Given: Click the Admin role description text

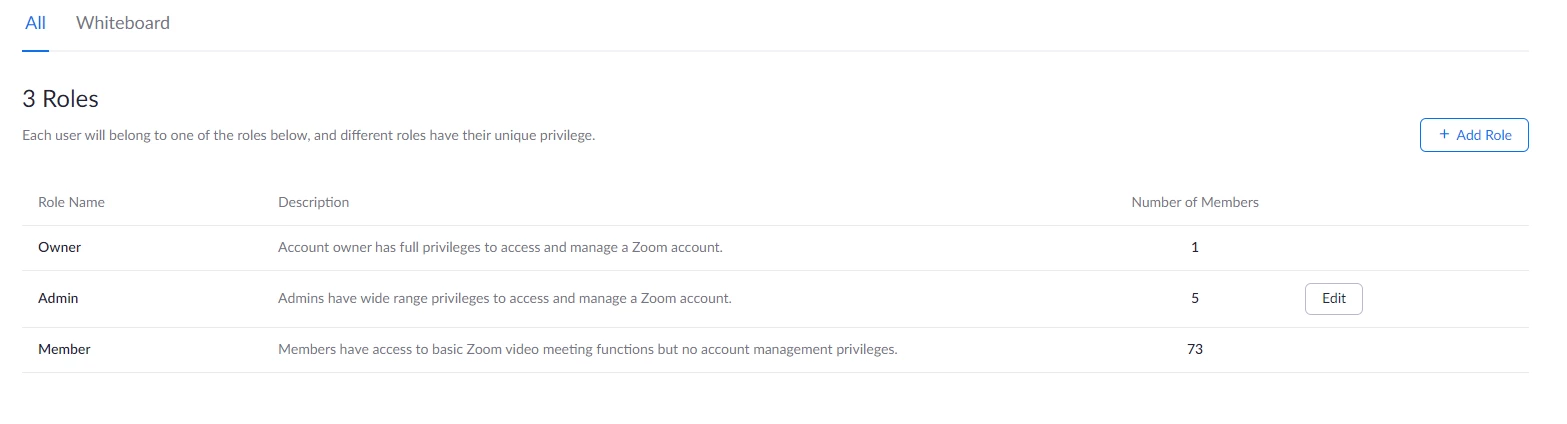Looking at the screenshot, I should coord(505,298).
